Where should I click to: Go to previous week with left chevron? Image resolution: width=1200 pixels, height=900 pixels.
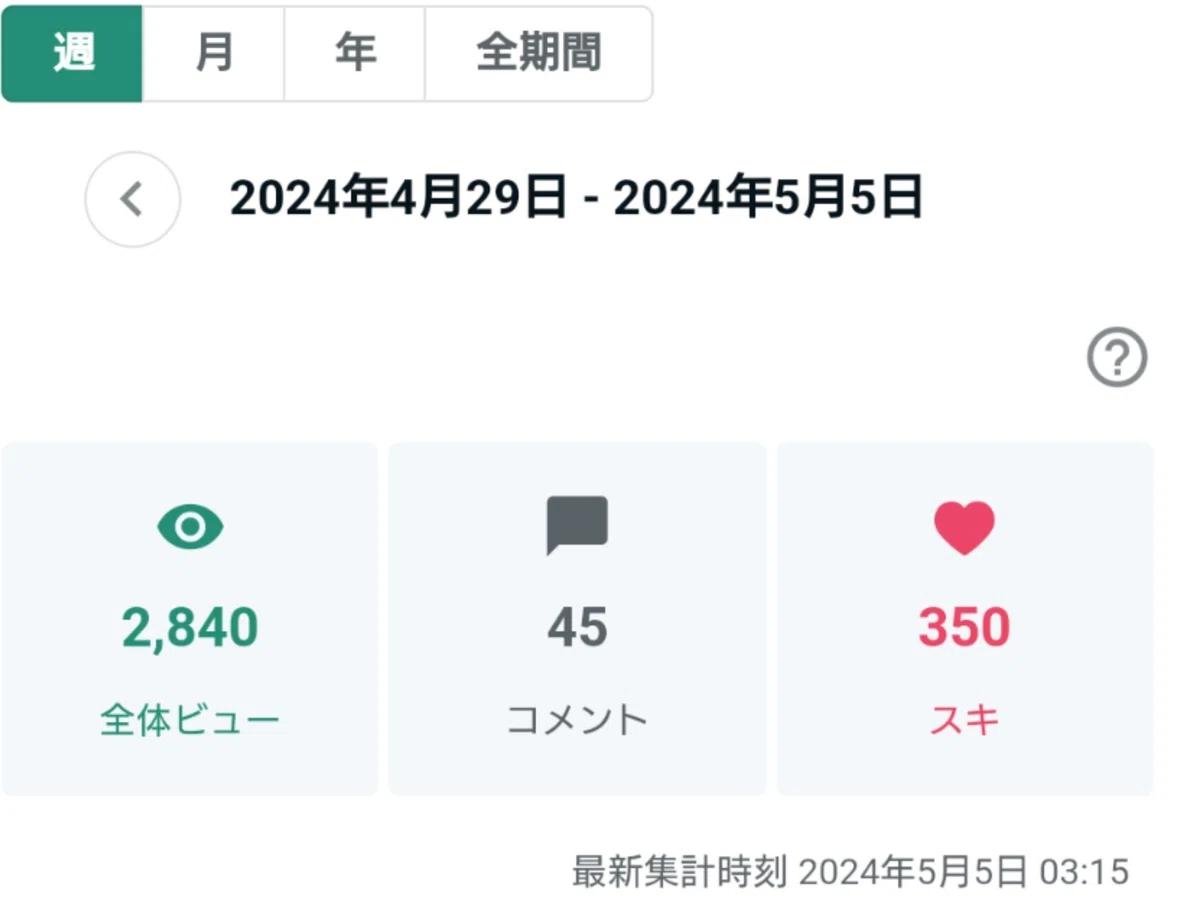pos(132,199)
